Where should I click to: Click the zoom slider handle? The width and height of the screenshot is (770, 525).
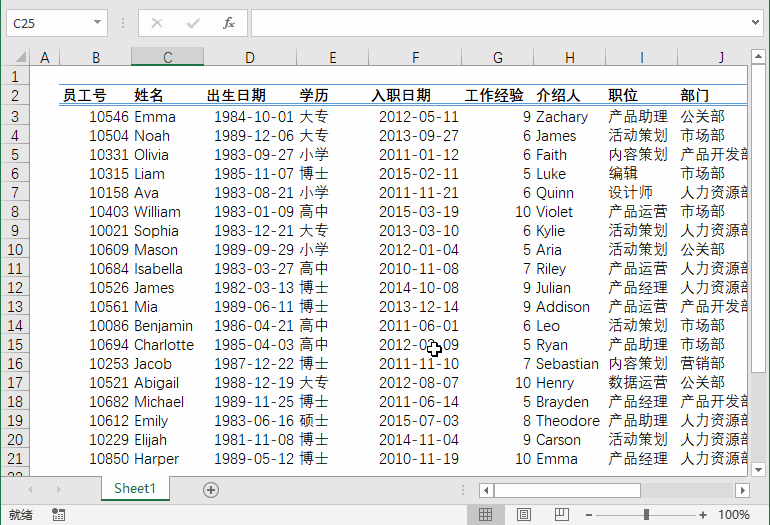[x=649, y=514]
